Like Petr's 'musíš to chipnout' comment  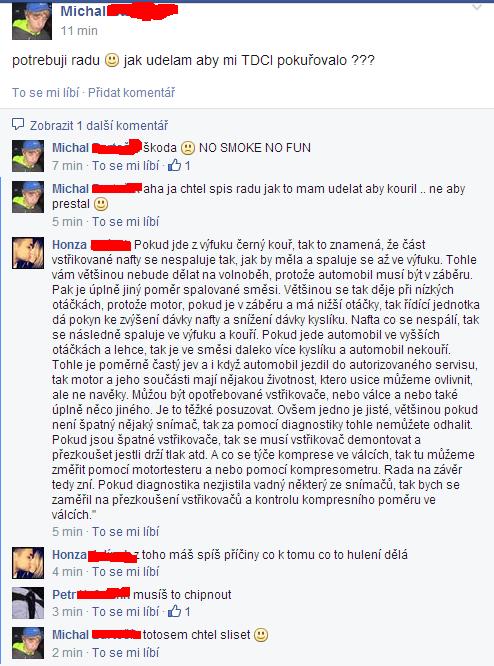pyautogui.click(x=126, y=612)
